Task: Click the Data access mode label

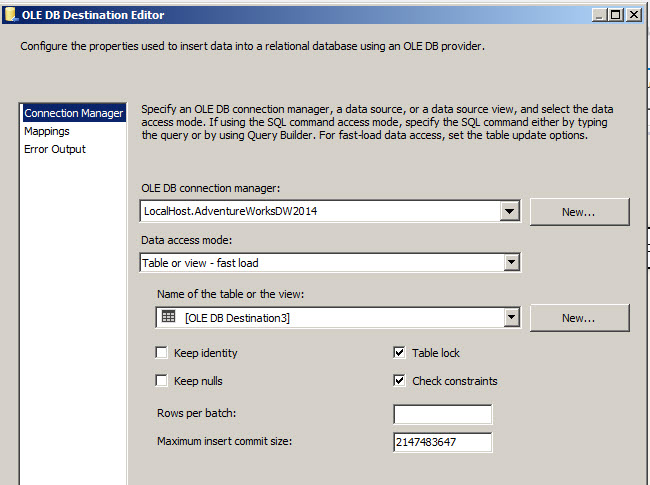Action: point(187,240)
